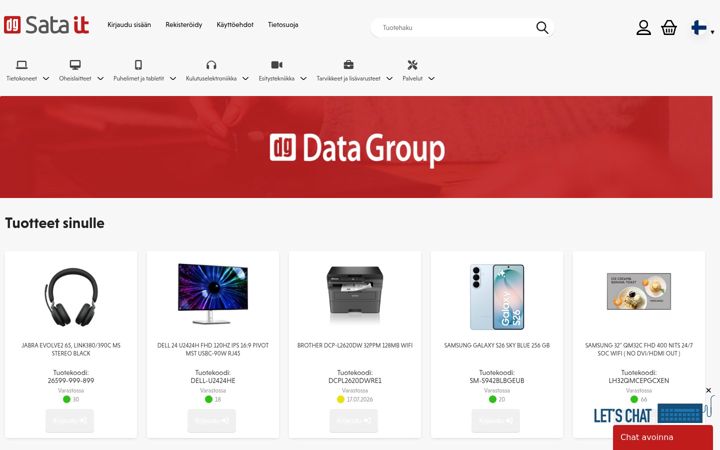Click the add button under Dell monitor
Screen dimensions: 720x450
point(212,421)
